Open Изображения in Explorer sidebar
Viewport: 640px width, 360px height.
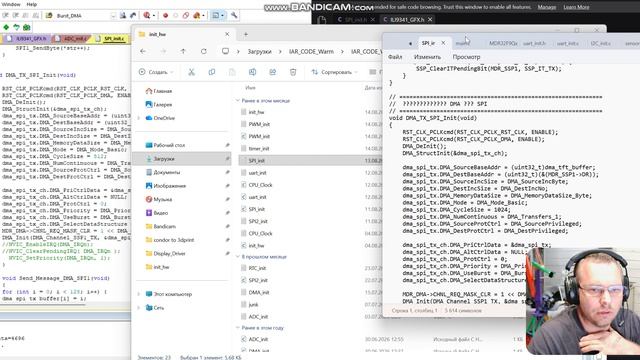166,186
